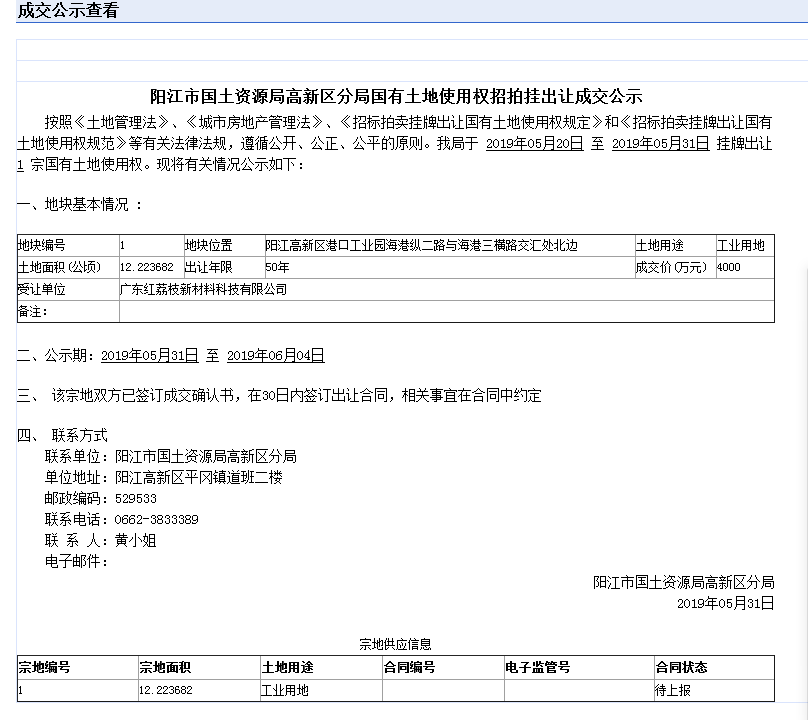Click the 出让年限 value 50年
Image resolution: width=808 pixels, height=720 pixels.
[x=277, y=267]
